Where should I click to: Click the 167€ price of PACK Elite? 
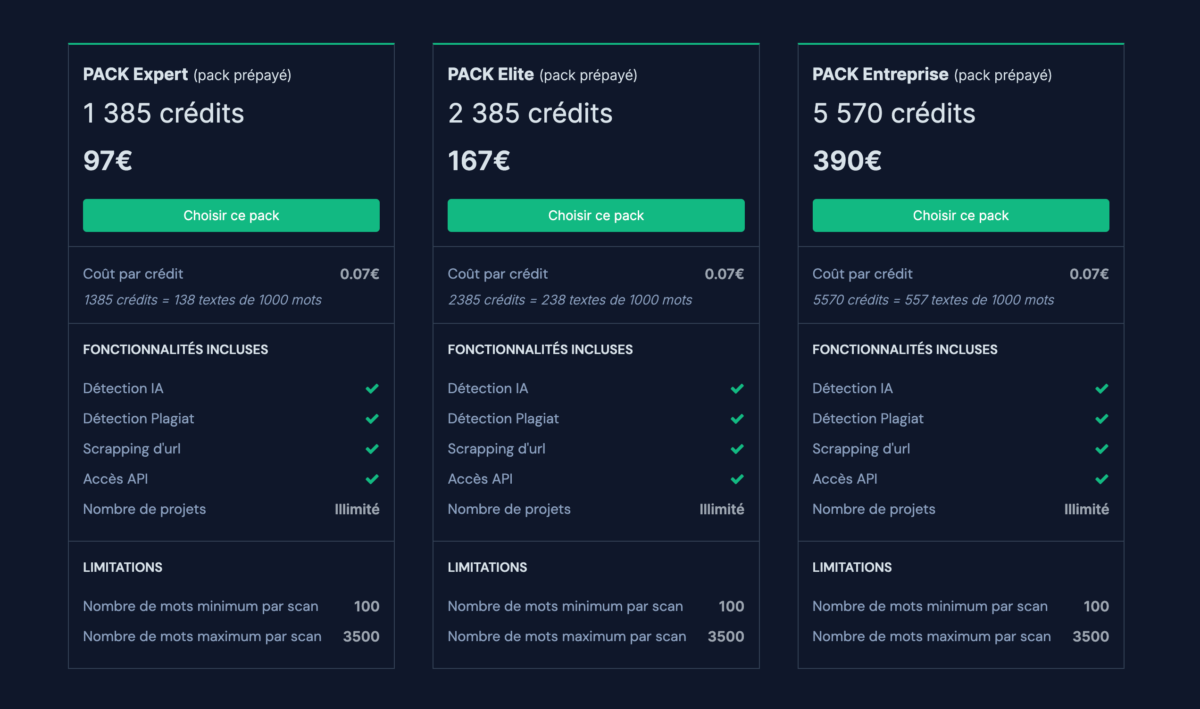[x=478, y=160]
